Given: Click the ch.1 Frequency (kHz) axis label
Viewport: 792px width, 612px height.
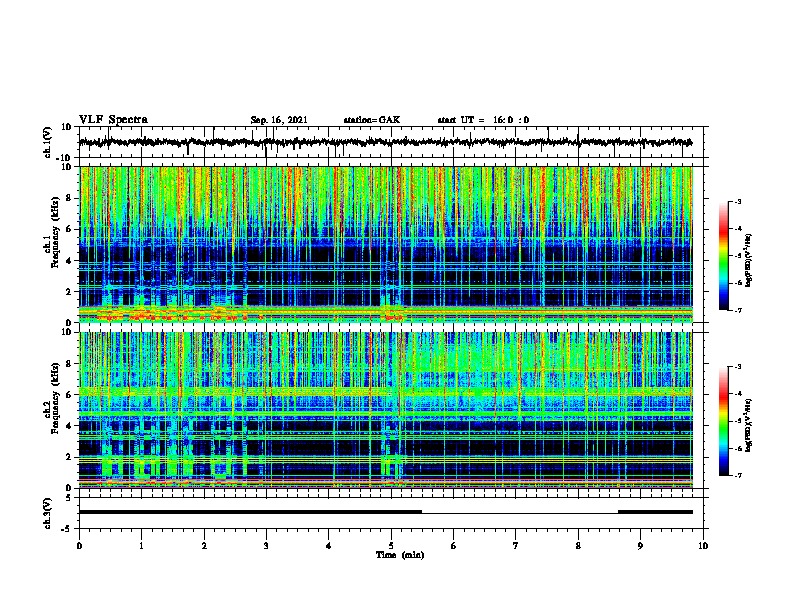Looking at the screenshot, I should (x=52, y=233).
